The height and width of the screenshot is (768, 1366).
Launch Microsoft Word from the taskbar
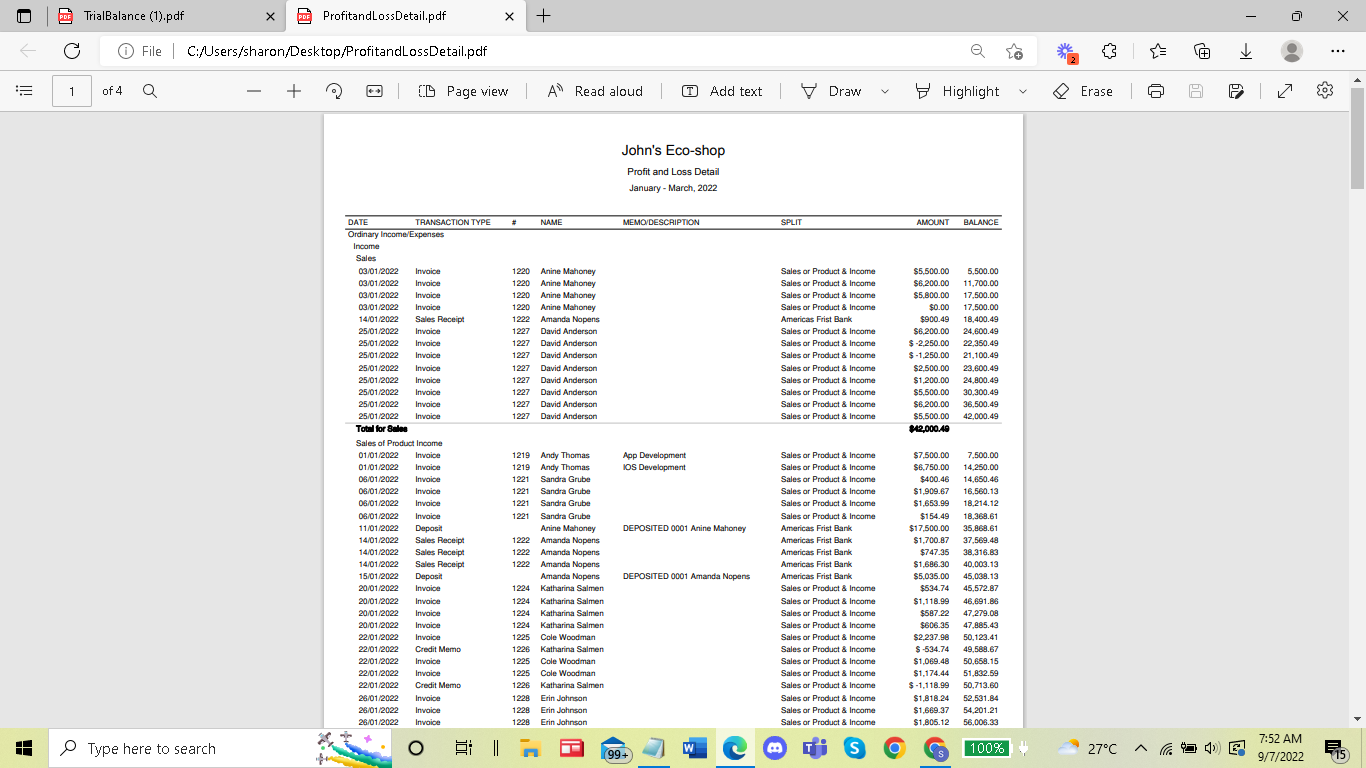point(695,748)
